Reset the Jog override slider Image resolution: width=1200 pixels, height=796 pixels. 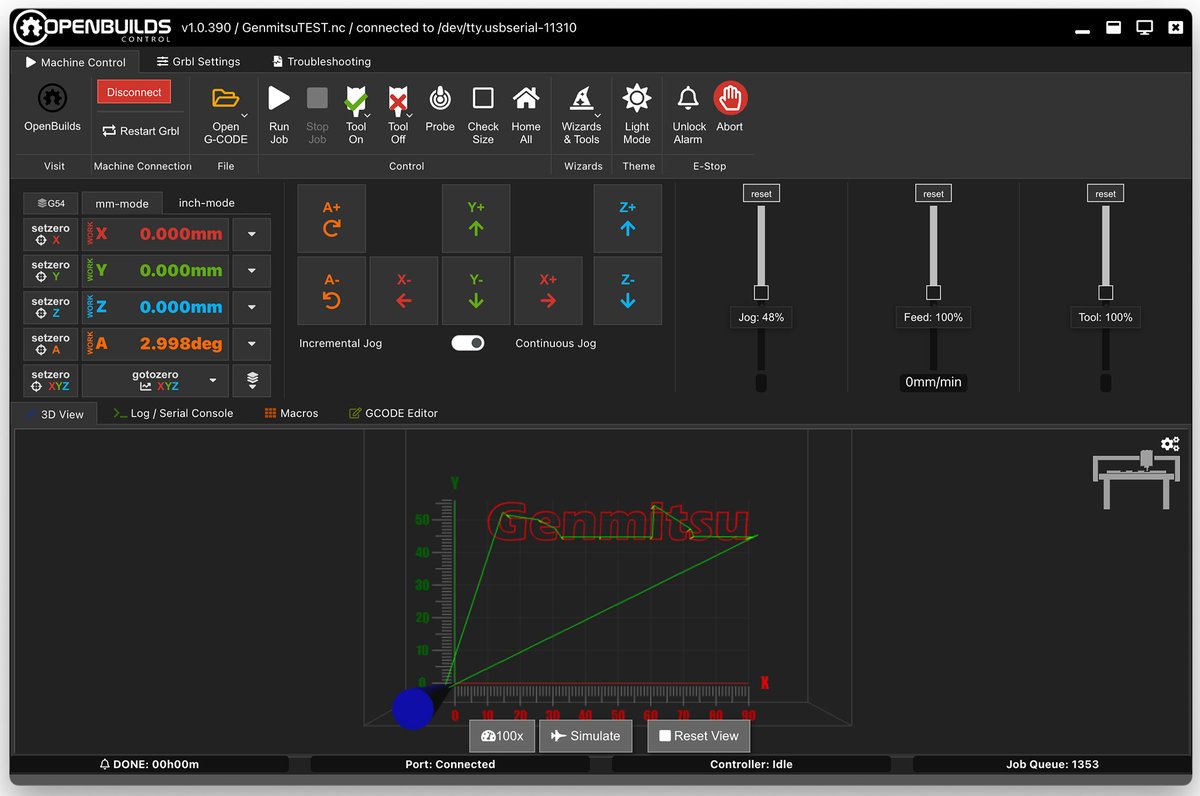[761, 194]
